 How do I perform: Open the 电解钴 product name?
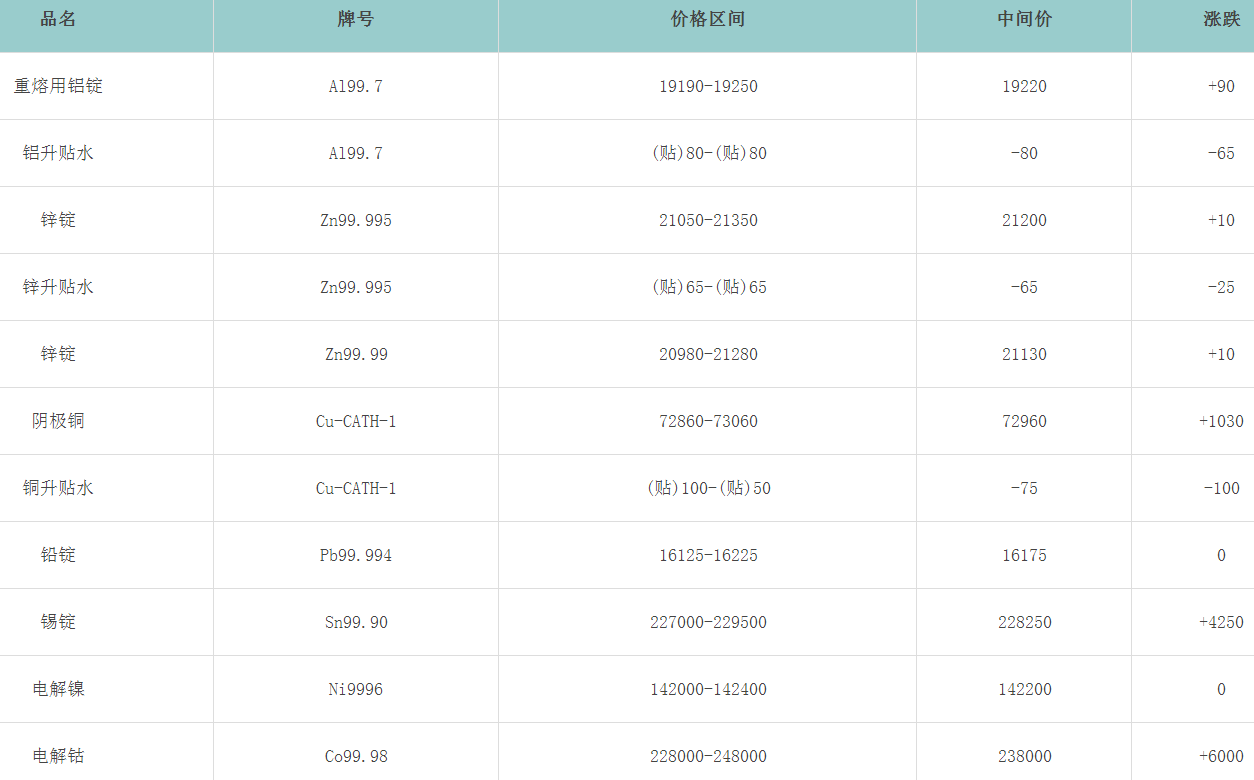(x=58, y=756)
